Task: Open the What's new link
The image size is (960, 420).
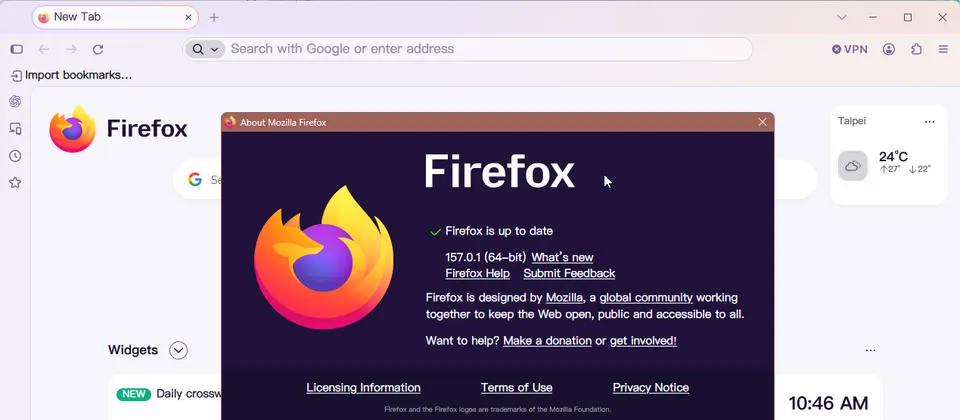Action: coord(562,257)
